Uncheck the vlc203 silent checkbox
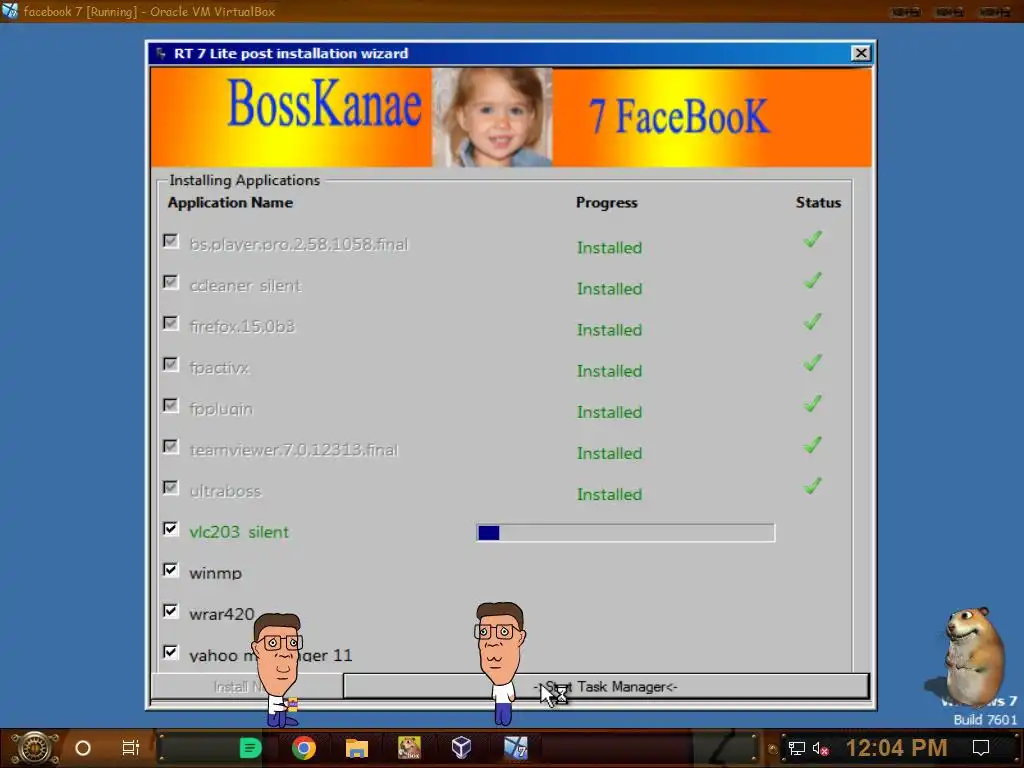 point(171,529)
